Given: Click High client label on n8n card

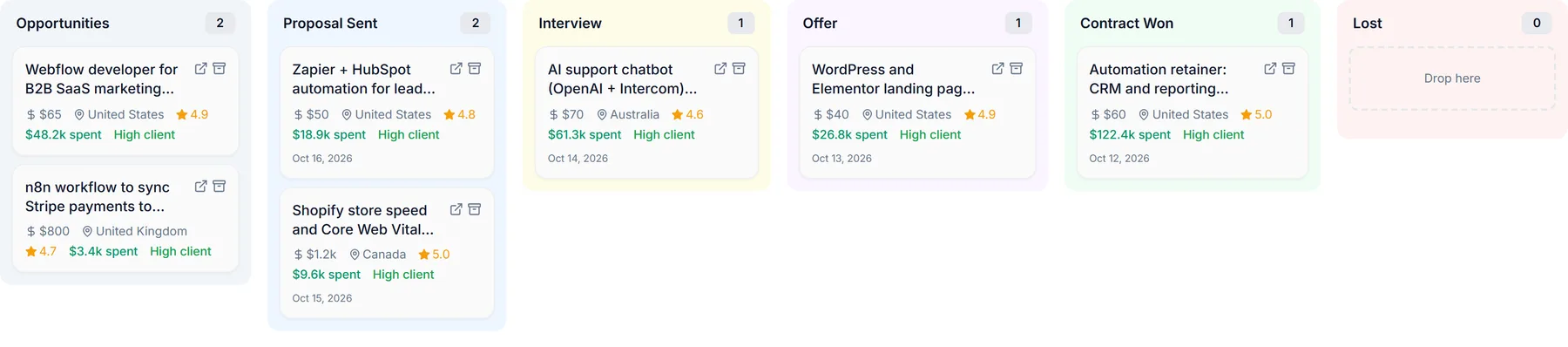Looking at the screenshot, I should pos(180,251).
